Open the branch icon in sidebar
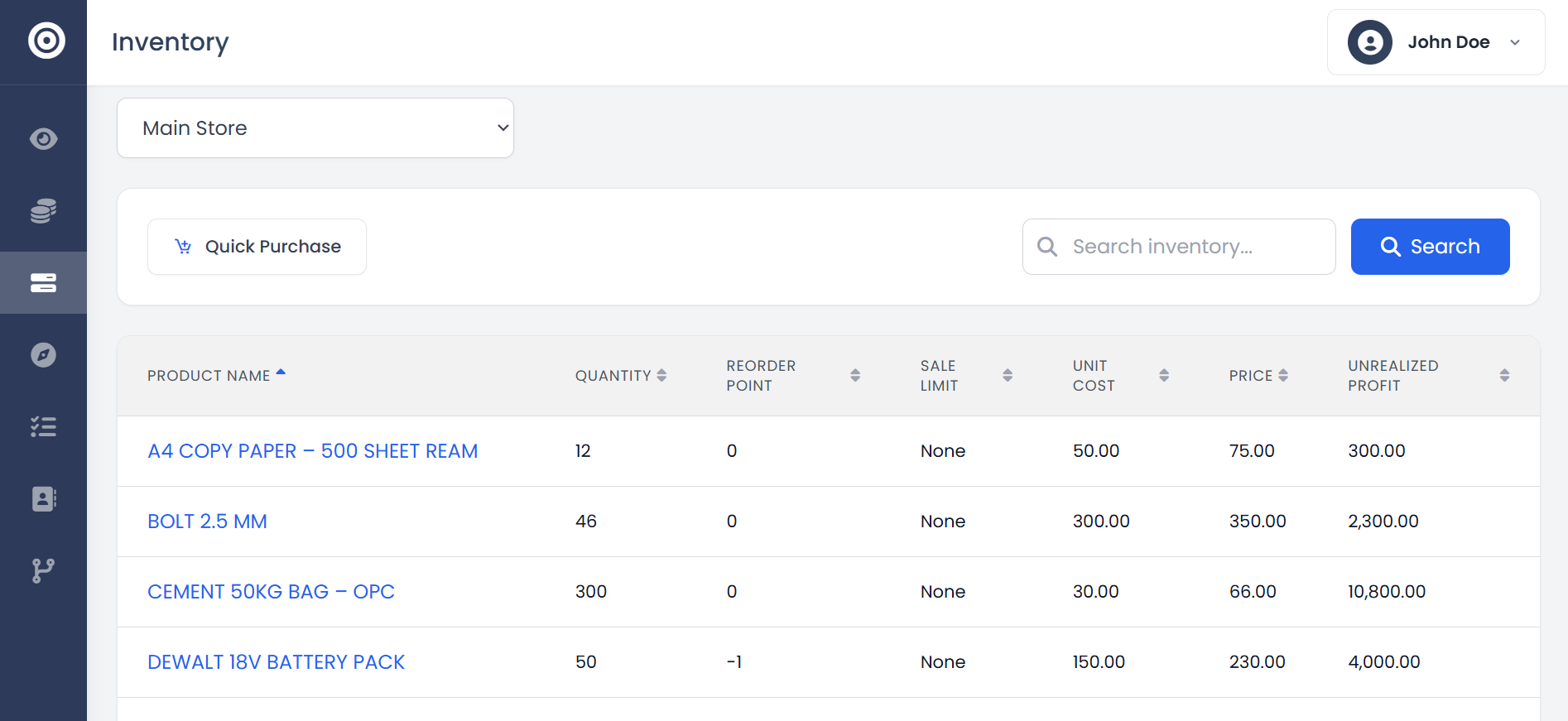The height and width of the screenshot is (721, 1568). 44,570
